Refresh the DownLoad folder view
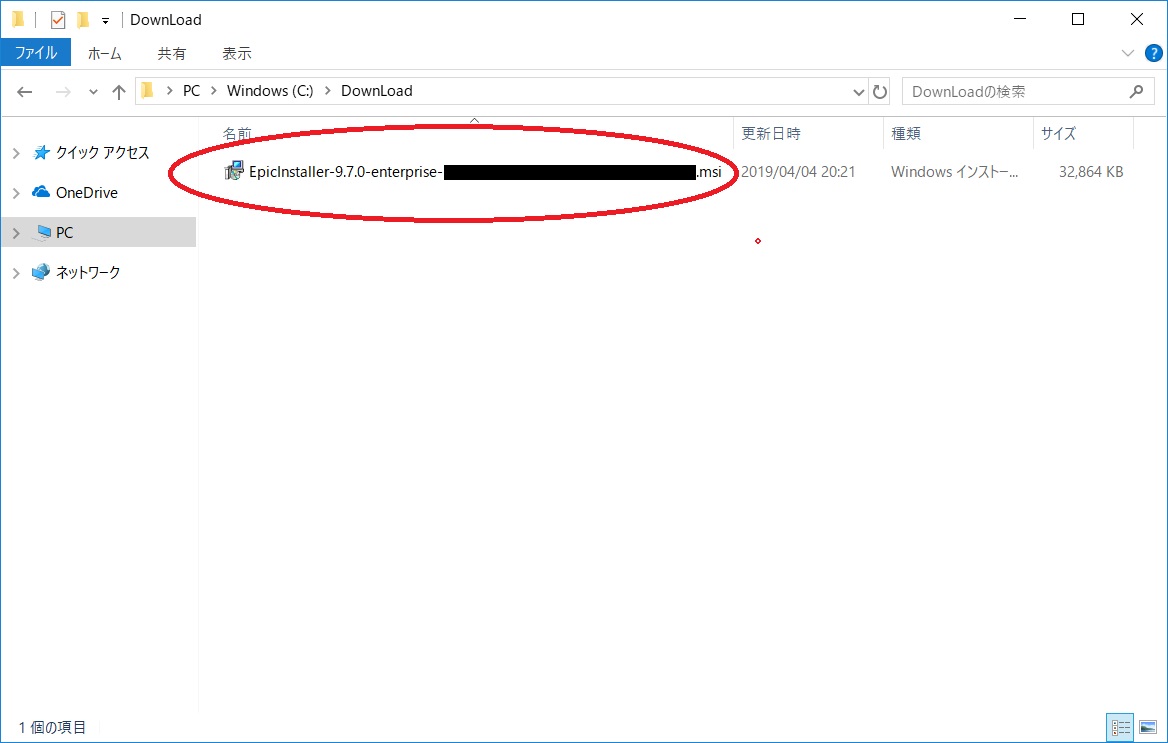The height and width of the screenshot is (743, 1168). pos(880,92)
